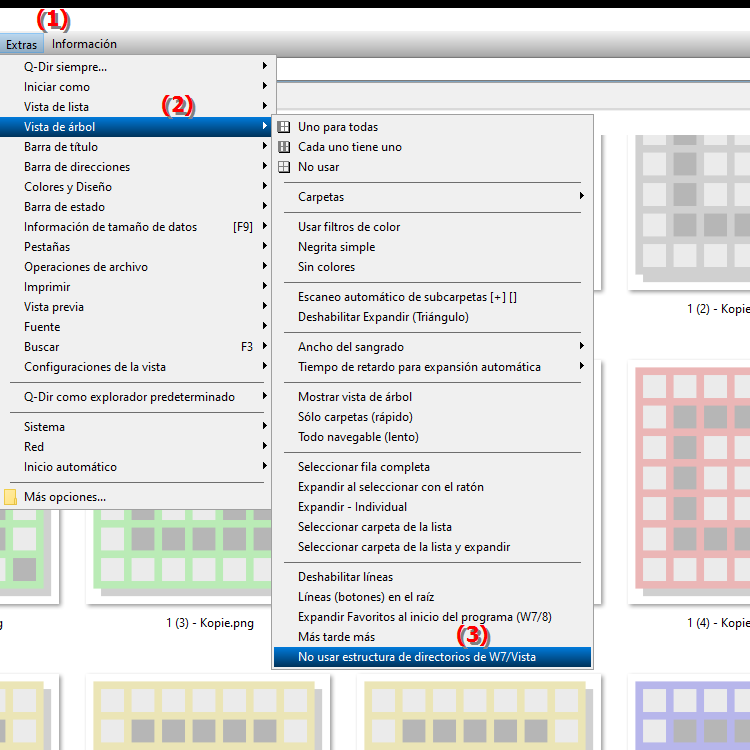Toggle 'Sin colores' option

pyautogui.click(x=432, y=267)
